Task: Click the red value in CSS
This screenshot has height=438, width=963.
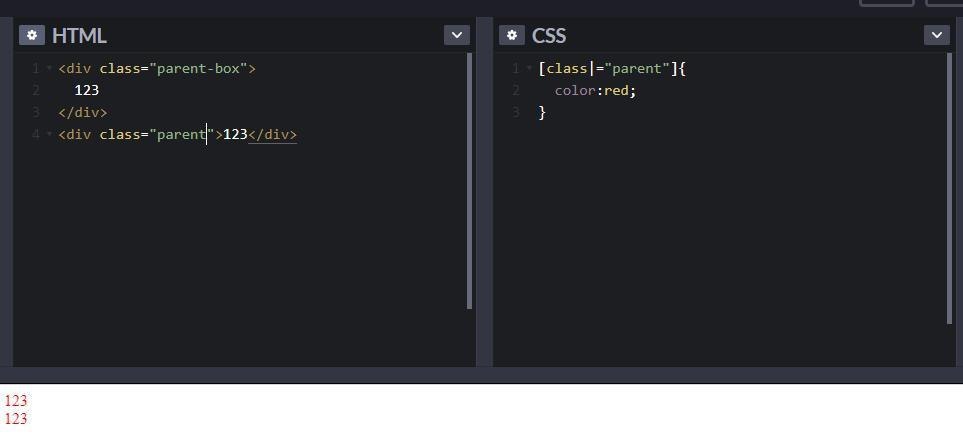Action: point(616,91)
